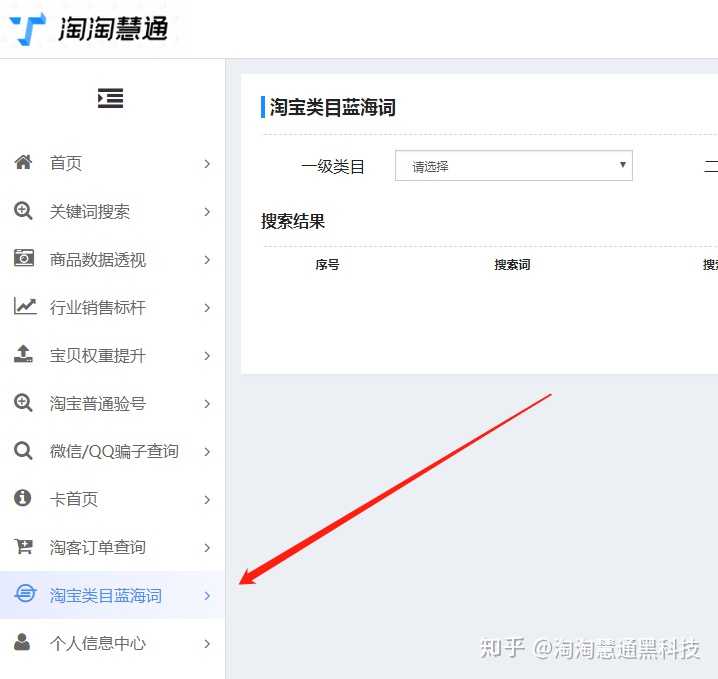718x679 pixels.
Task: Open the 一级类目 请选择 dropdown
Action: coord(514,165)
